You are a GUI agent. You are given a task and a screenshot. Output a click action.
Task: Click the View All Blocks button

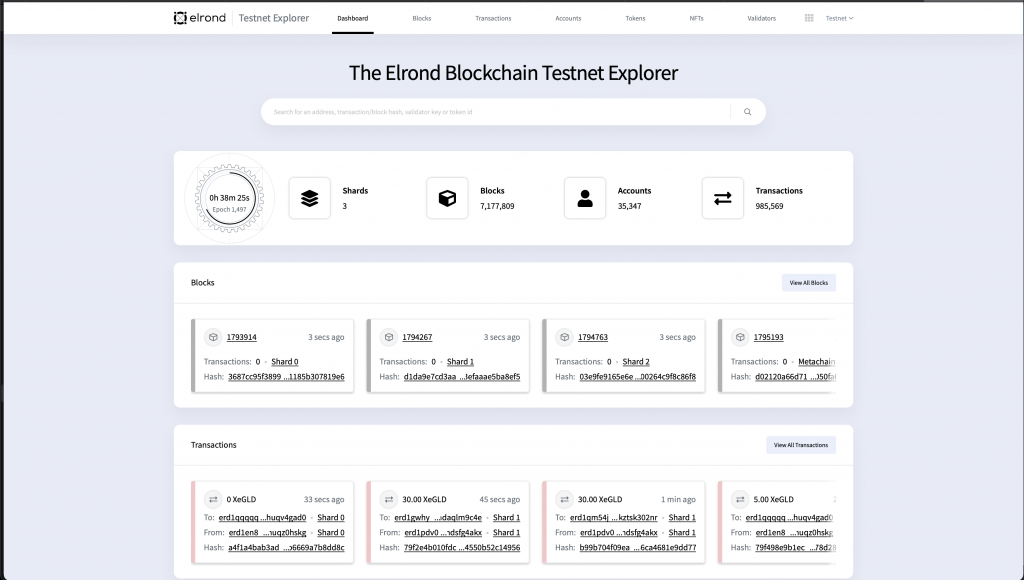coord(808,283)
